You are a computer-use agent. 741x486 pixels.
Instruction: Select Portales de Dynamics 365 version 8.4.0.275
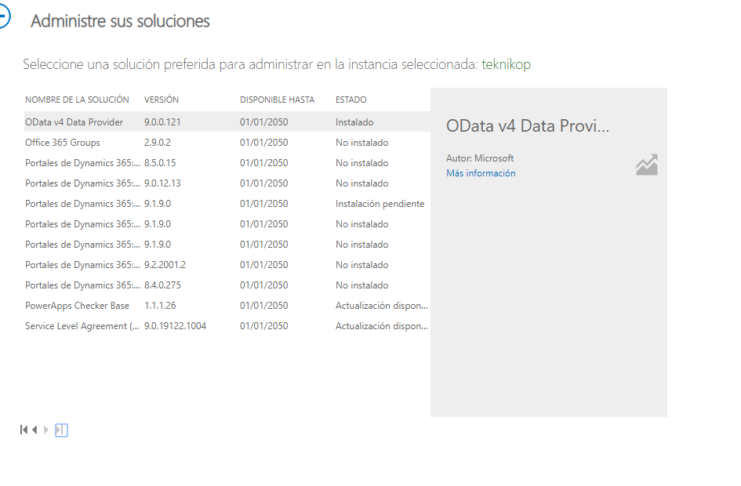pos(227,285)
